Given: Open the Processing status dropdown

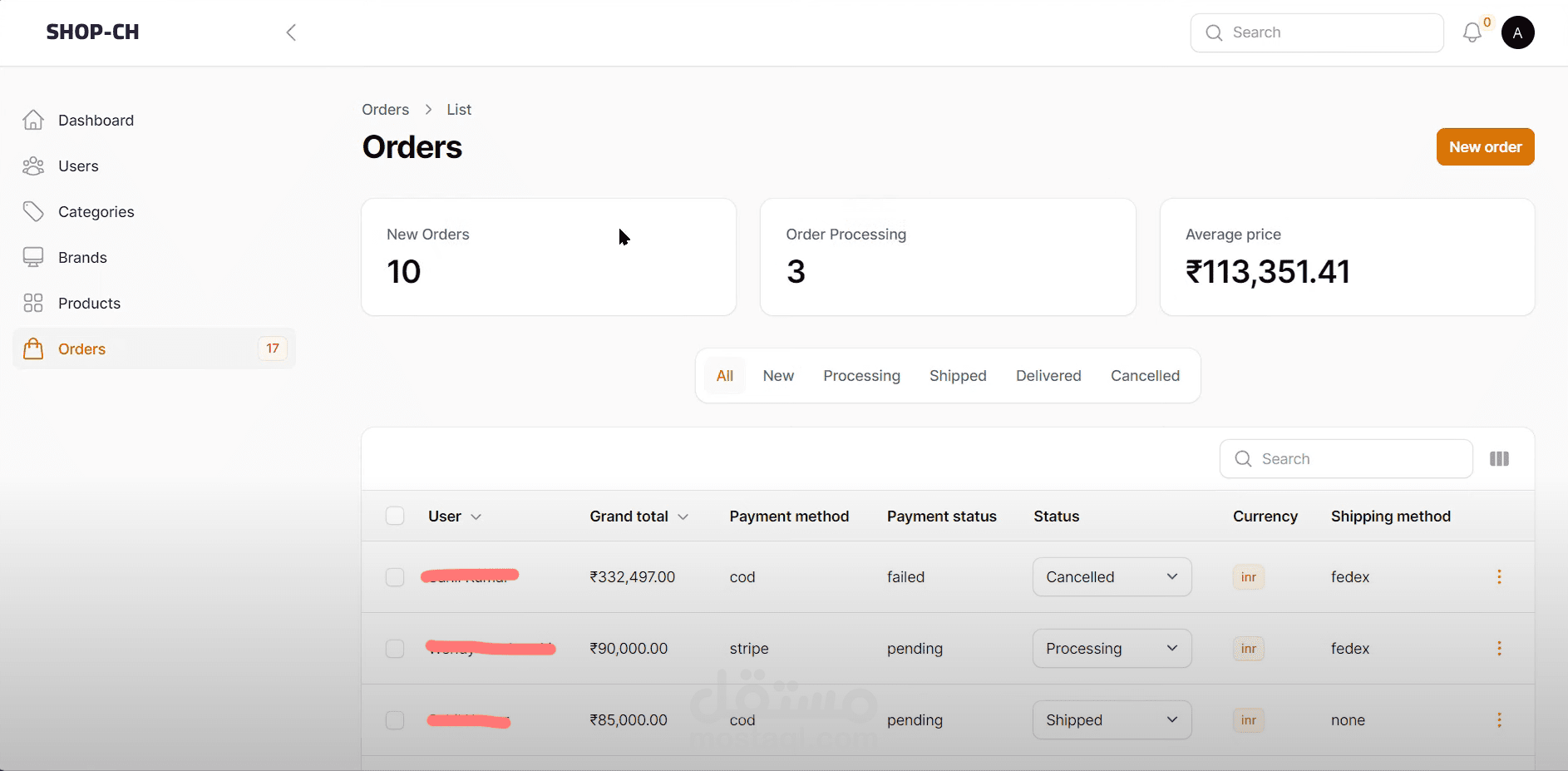Looking at the screenshot, I should [1112, 649].
